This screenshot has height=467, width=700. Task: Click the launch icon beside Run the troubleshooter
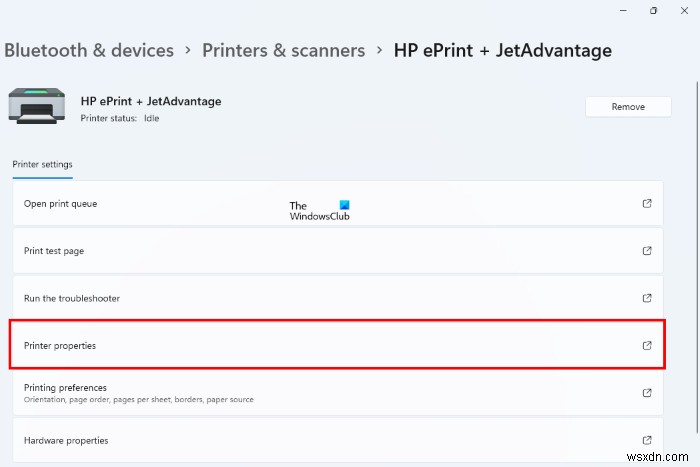[x=647, y=298]
